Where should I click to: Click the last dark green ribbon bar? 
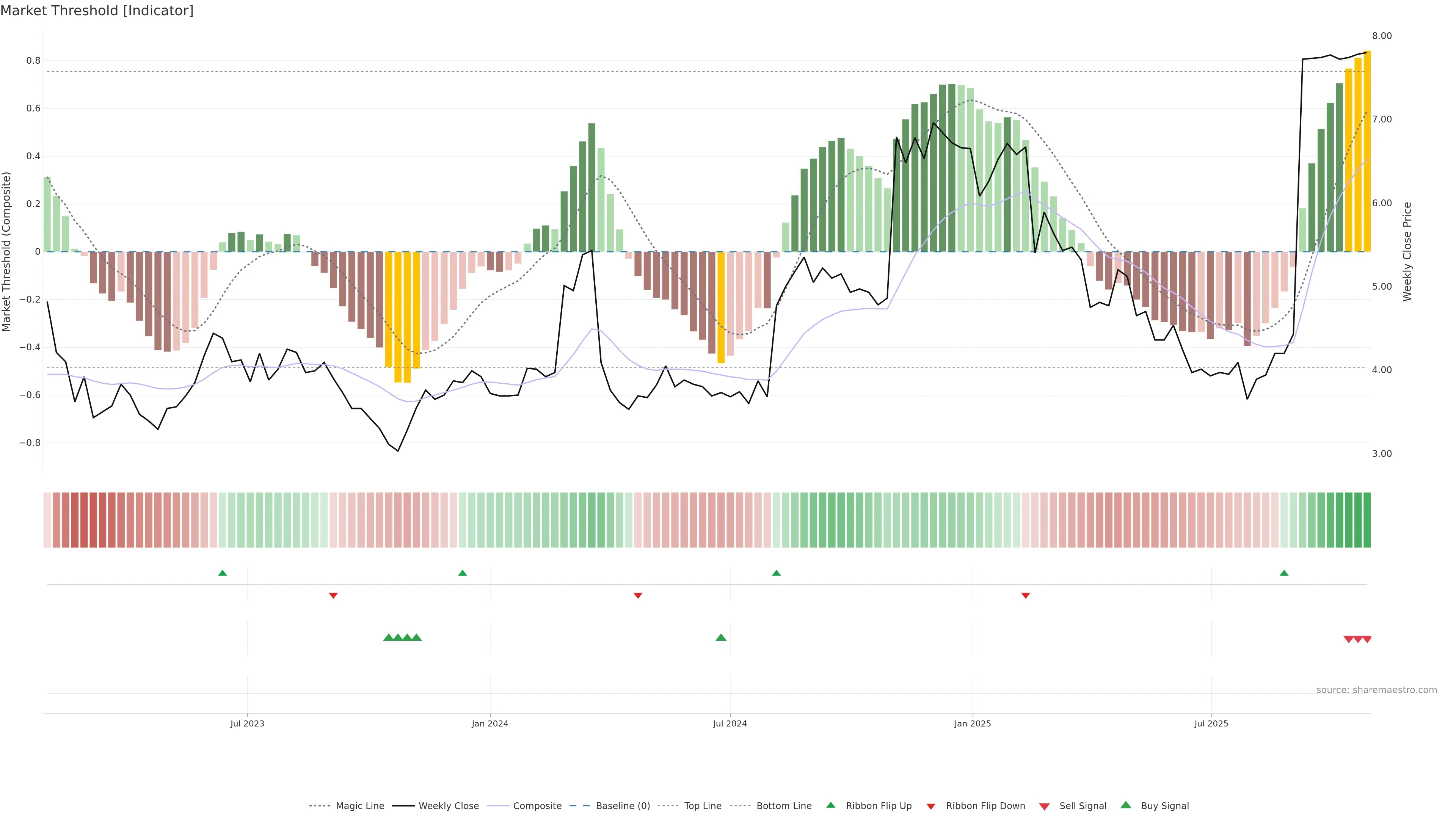1367,520
